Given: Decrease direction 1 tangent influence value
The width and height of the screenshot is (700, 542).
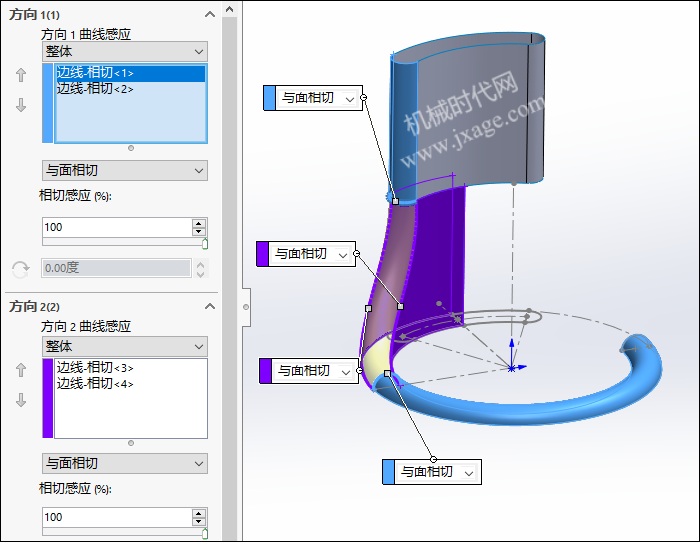Looking at the screenshot, I should (x=199, y=232).
